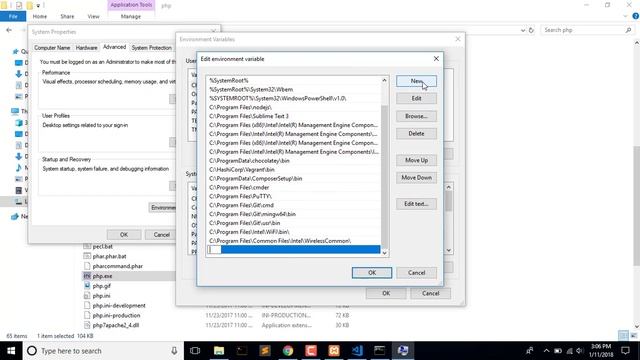
Task: Open Visual Studio Code from the taskbar
Action: [x=357, y=351]
